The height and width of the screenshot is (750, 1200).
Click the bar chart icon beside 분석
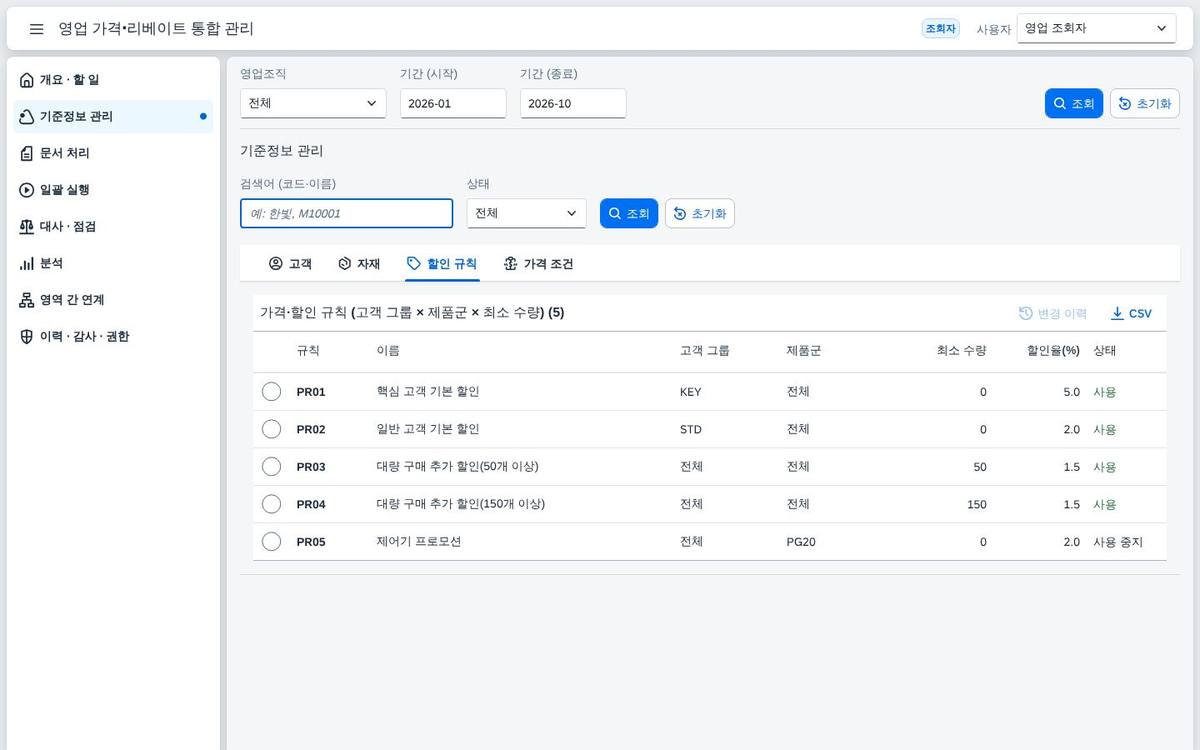pyautogui.click(x=27, y=263)
